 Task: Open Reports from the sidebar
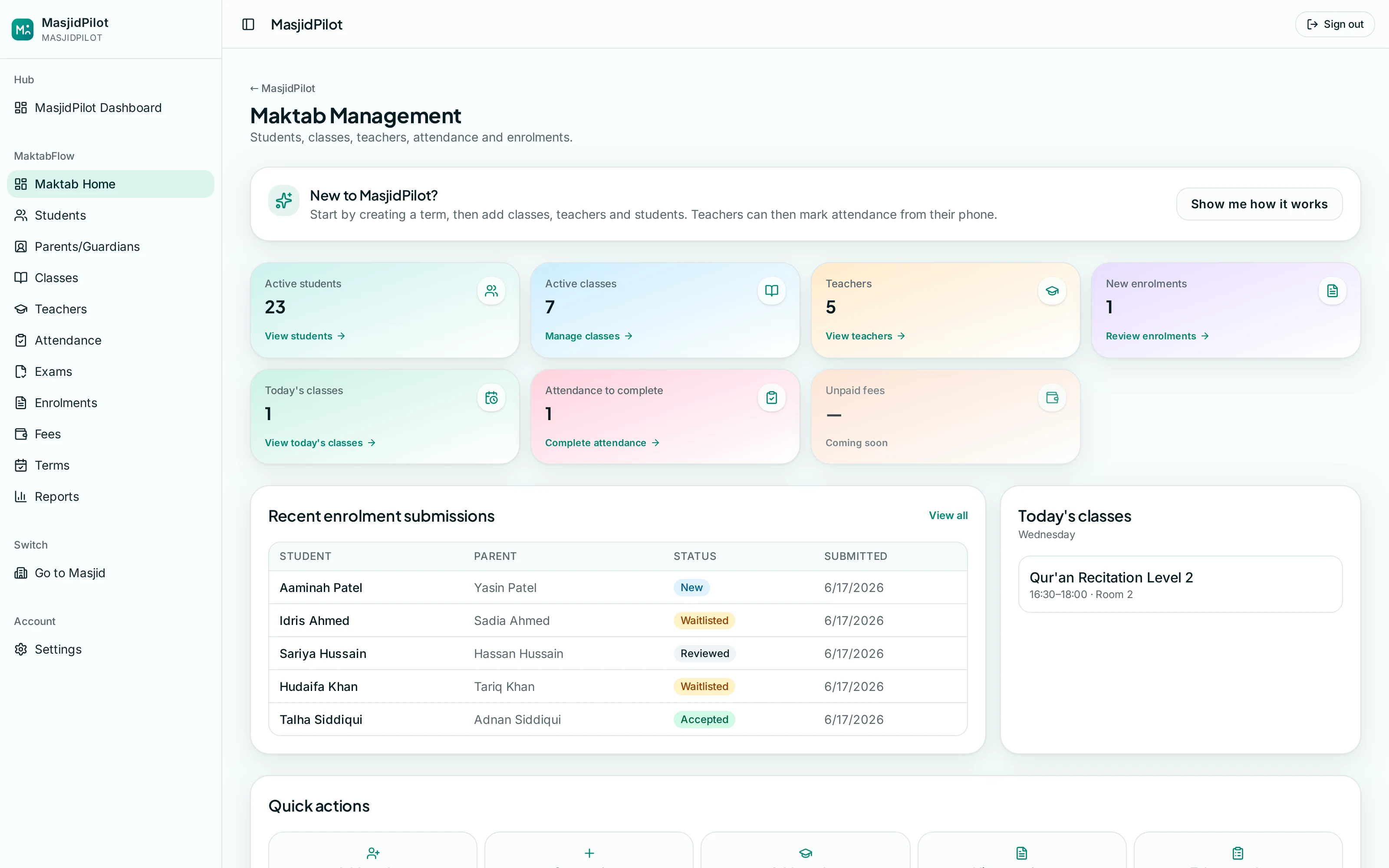click(x=110, y=497)
